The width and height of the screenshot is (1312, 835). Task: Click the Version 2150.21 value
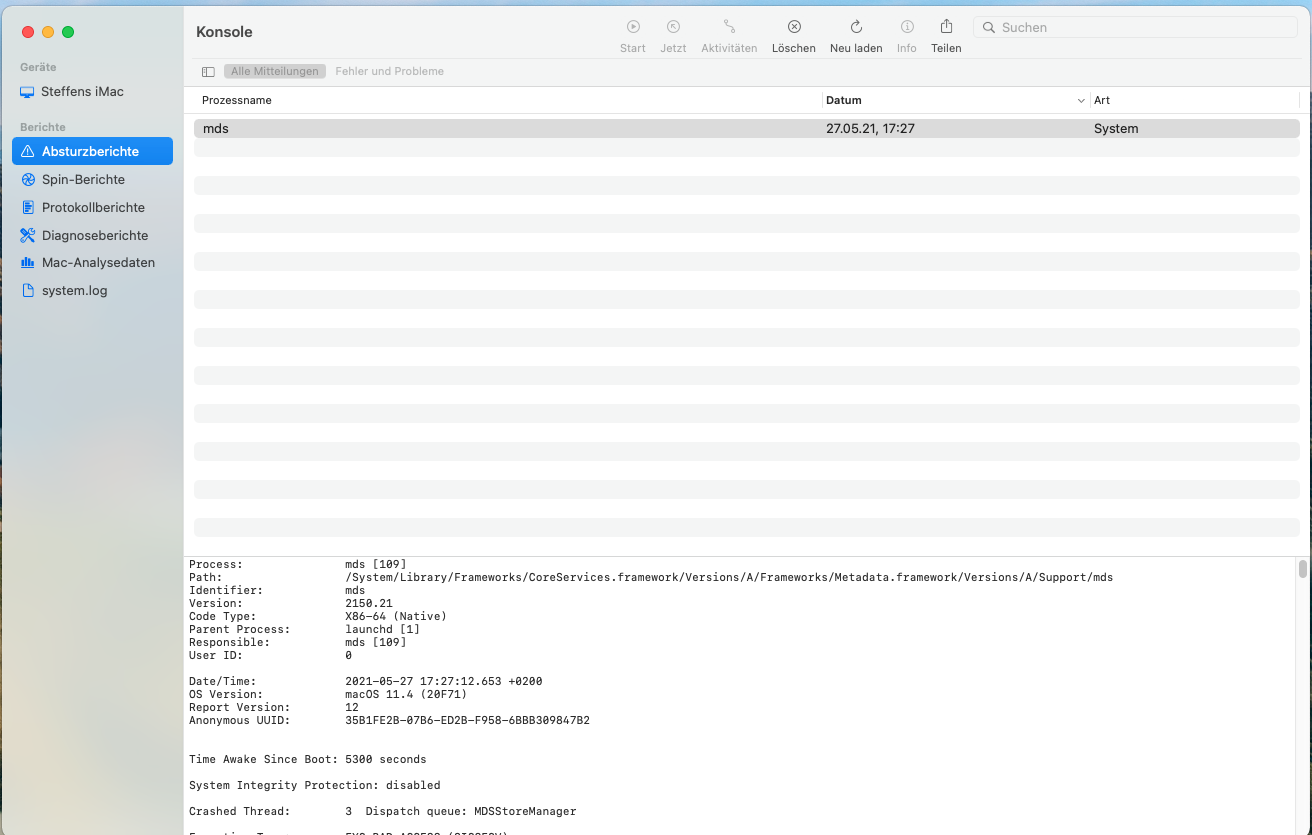(x=369, y=603)
